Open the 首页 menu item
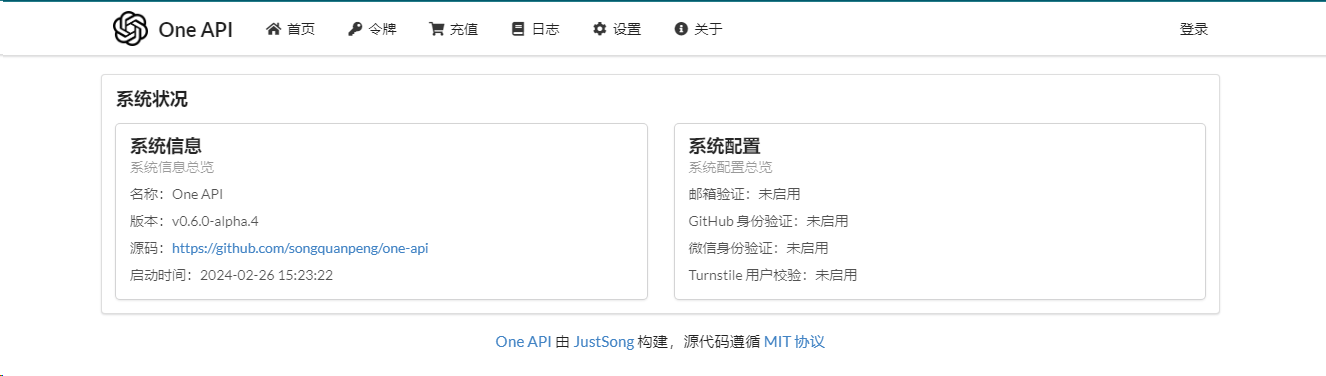Image resolution: width=1326 pixels, height=376 pixels. pos(291,29)
